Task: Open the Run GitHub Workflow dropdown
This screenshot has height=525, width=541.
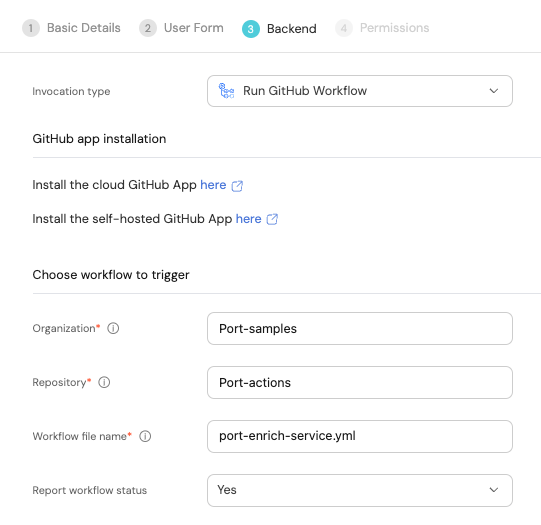Action: pyautogui.click(x=360, y=91)
